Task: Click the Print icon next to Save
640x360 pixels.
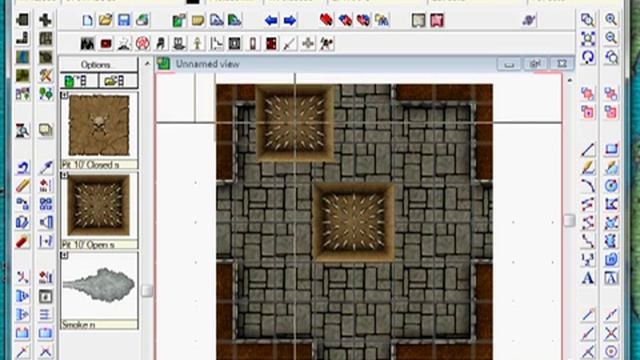Action: [x=142, y=20]
